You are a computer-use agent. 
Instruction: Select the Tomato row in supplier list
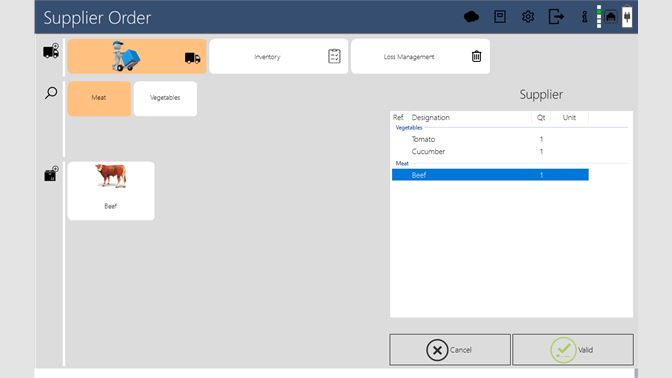[x=490, y=139]
